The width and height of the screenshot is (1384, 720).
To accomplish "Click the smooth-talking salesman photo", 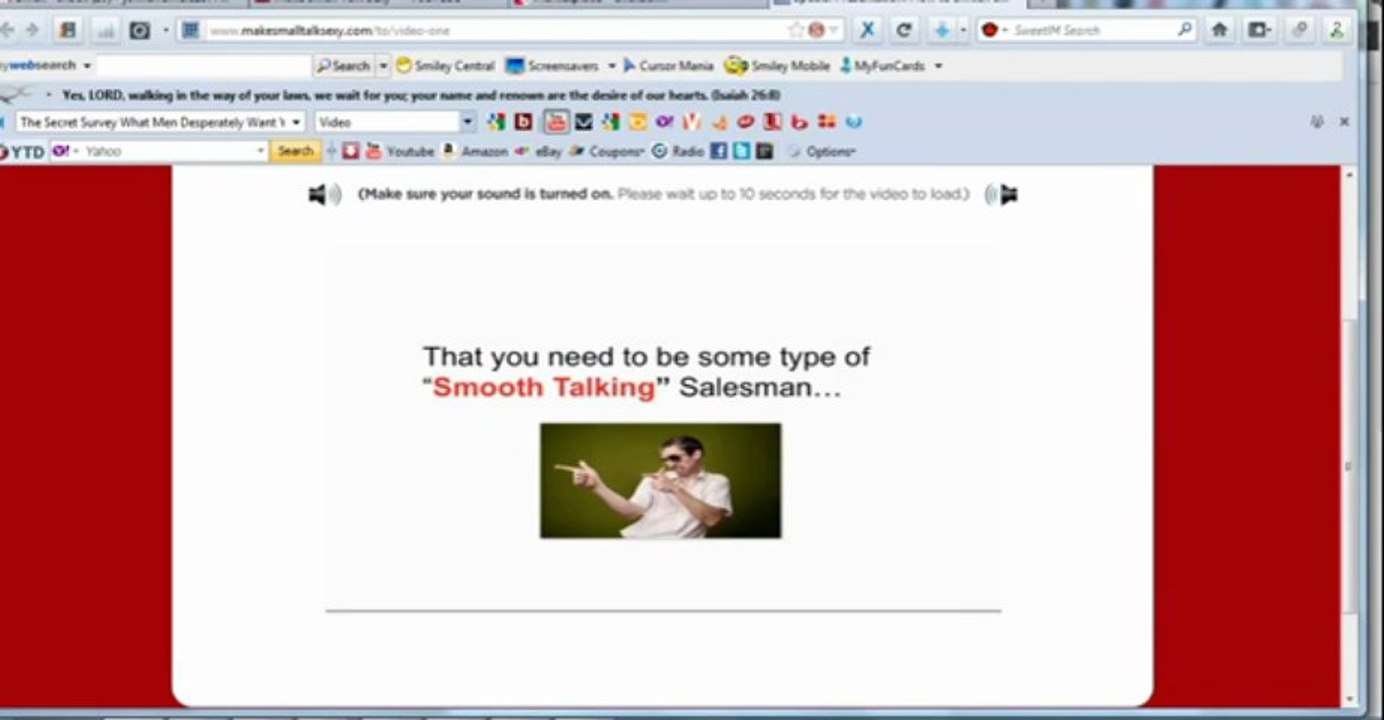I will click(x=661, y=481).
